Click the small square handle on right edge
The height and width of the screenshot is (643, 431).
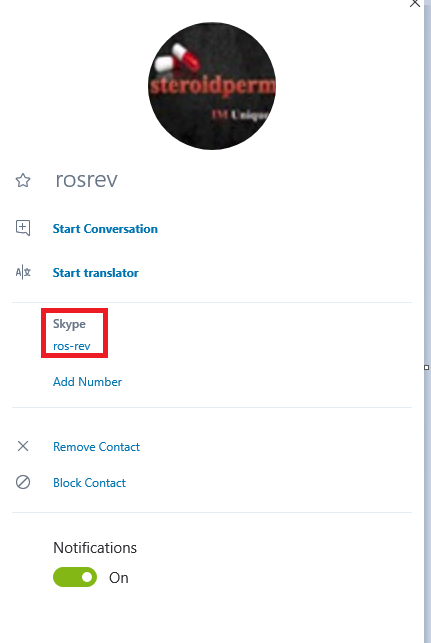pyautogui.click(x=426, y=367)
